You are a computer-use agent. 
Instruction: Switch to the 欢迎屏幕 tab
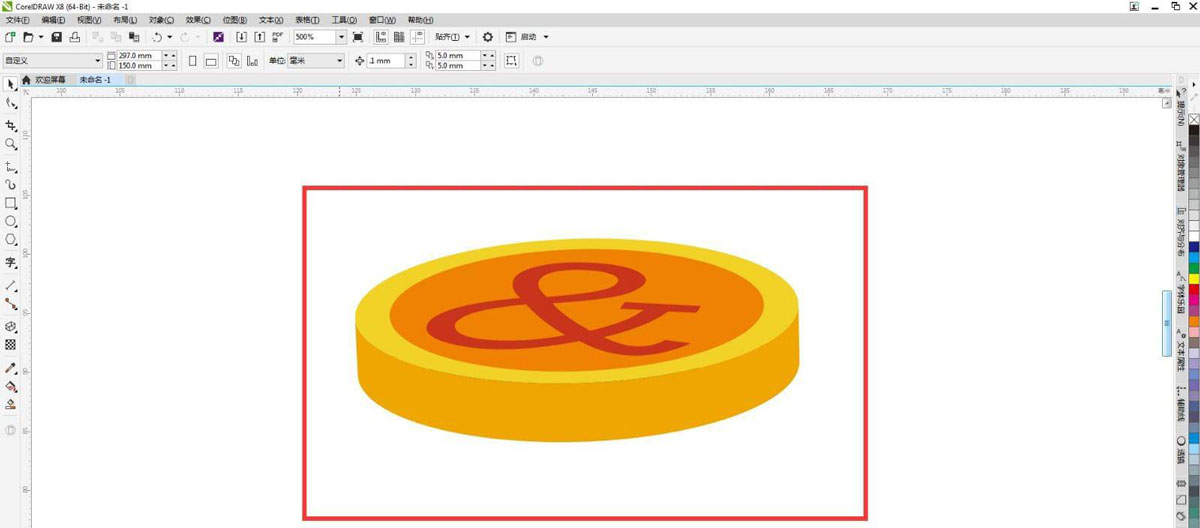tap(49, 79)
